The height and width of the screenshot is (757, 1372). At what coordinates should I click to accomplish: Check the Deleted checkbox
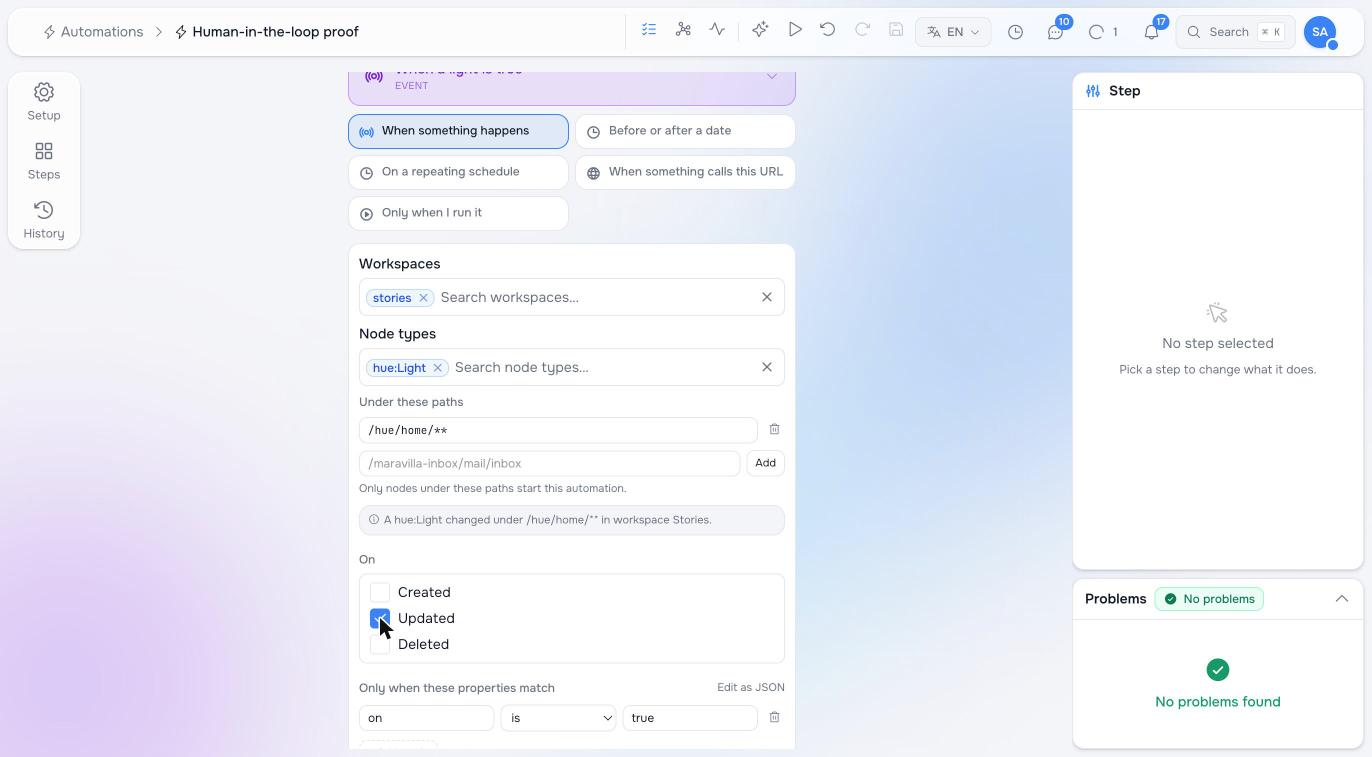click(x=380, y=644)
